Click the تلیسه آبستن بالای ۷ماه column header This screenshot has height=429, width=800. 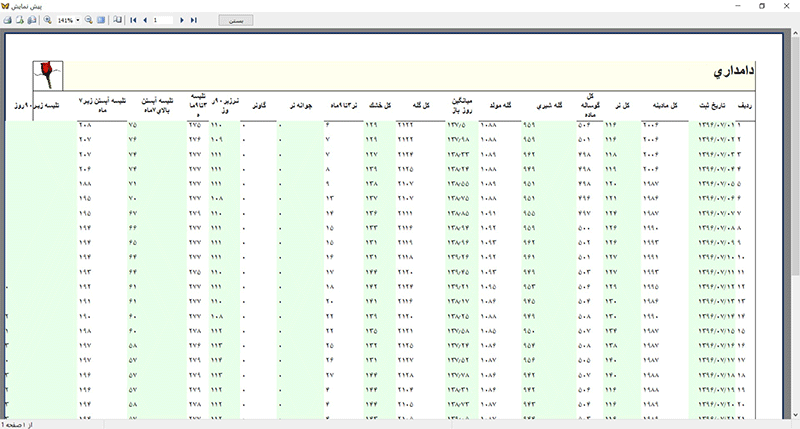pos(157,106)
